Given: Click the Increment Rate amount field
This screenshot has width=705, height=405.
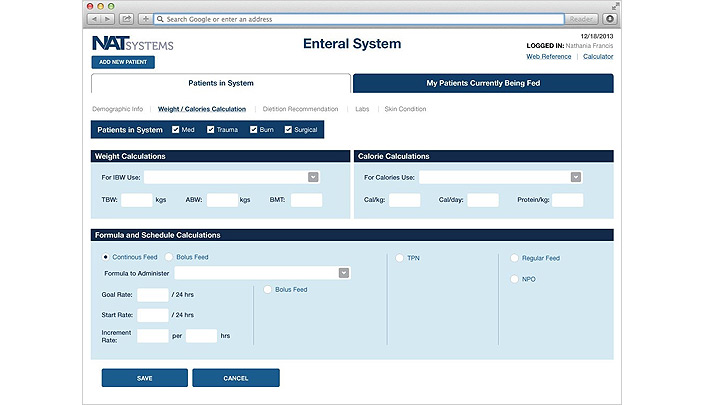Looking at the screenshot, I should tap(153, 336).
